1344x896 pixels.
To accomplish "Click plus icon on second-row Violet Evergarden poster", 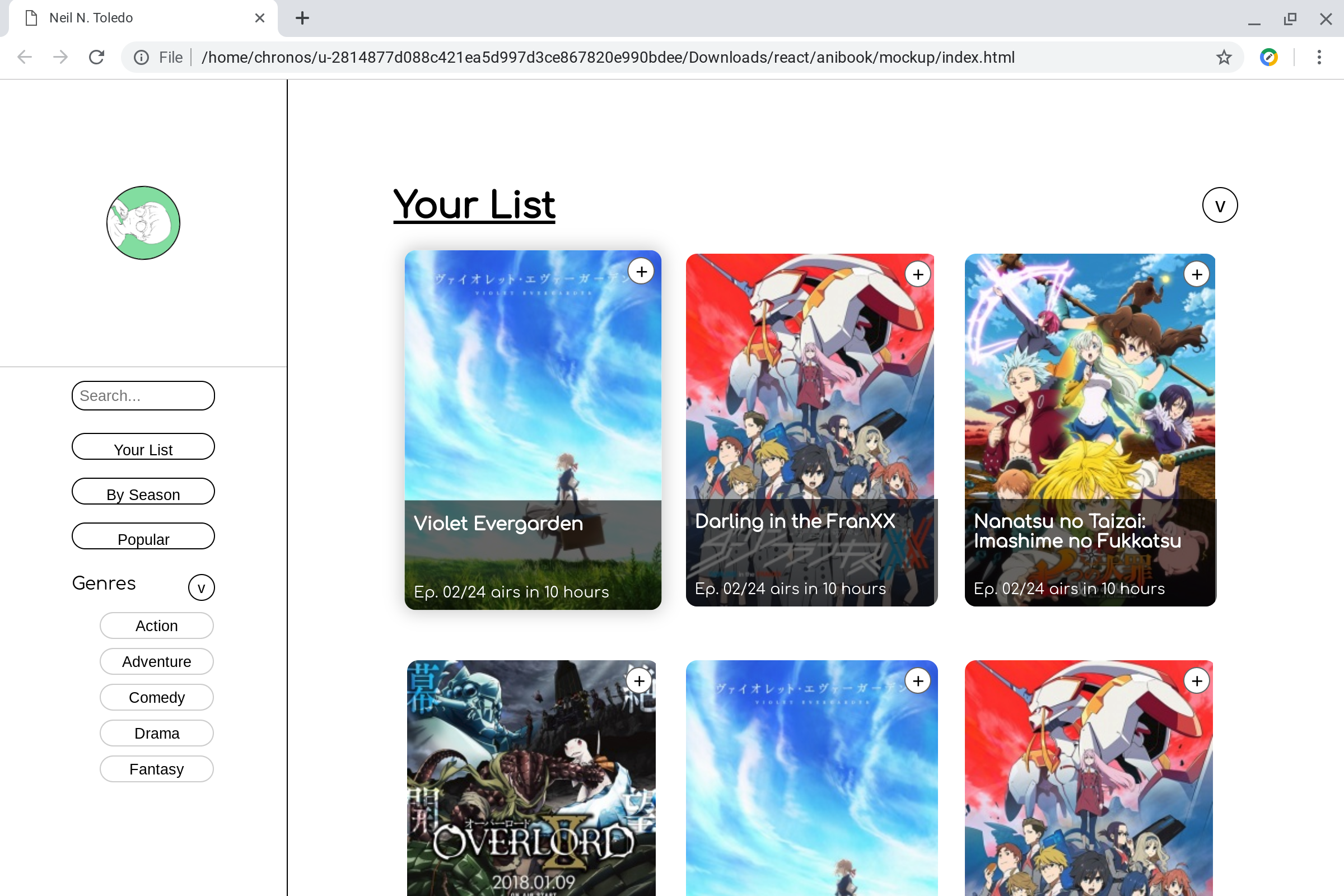I will tap(918, 680).
